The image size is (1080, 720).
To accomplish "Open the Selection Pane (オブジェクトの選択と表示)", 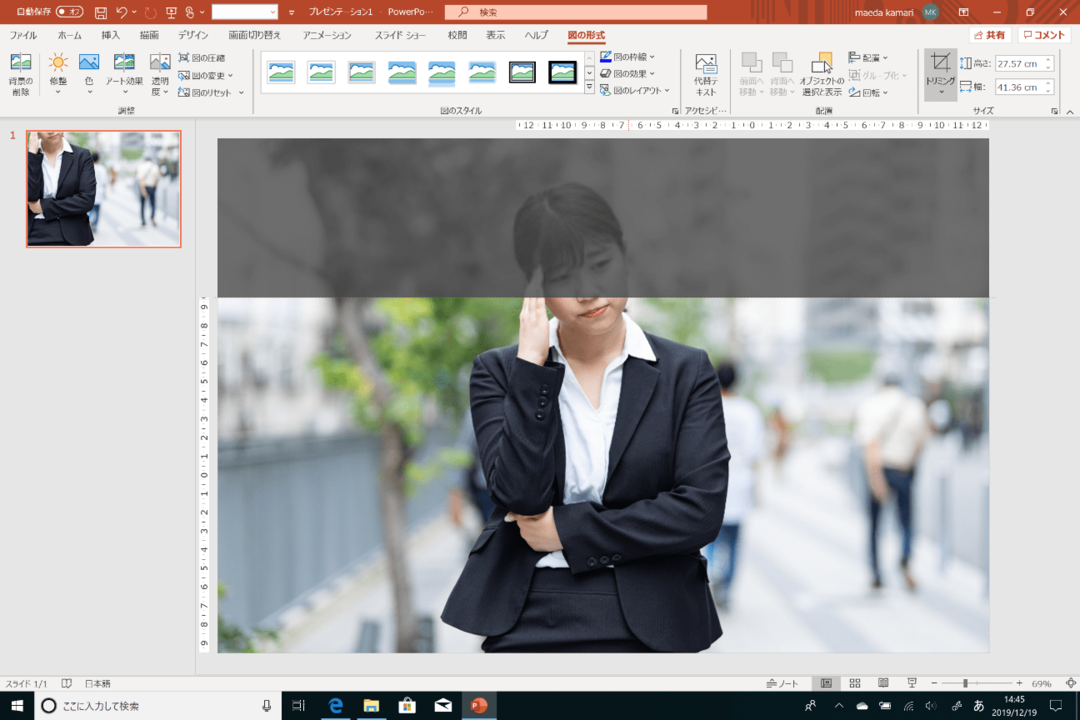I will tap(821, 74).
